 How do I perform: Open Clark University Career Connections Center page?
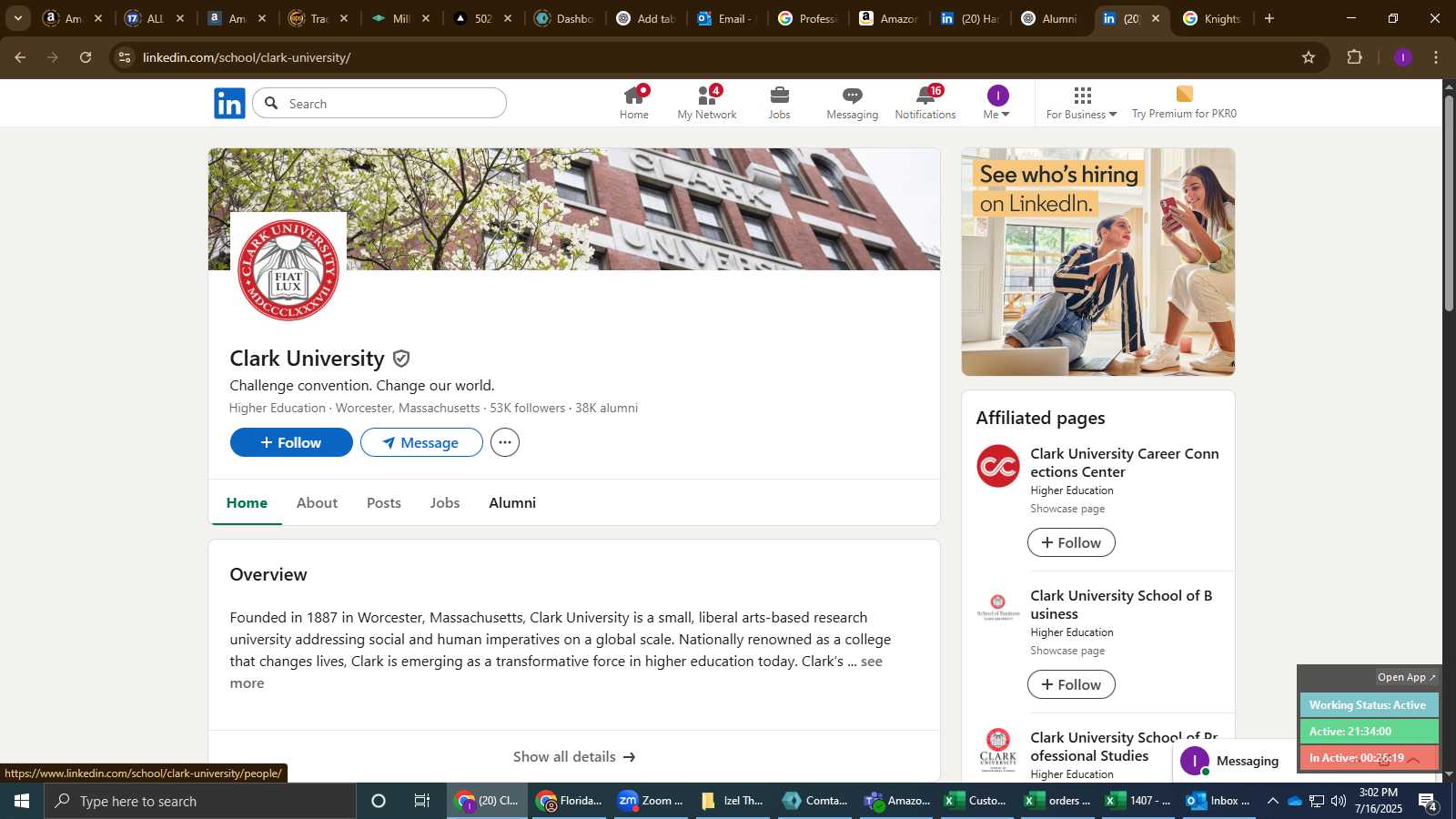point(1125,462)
